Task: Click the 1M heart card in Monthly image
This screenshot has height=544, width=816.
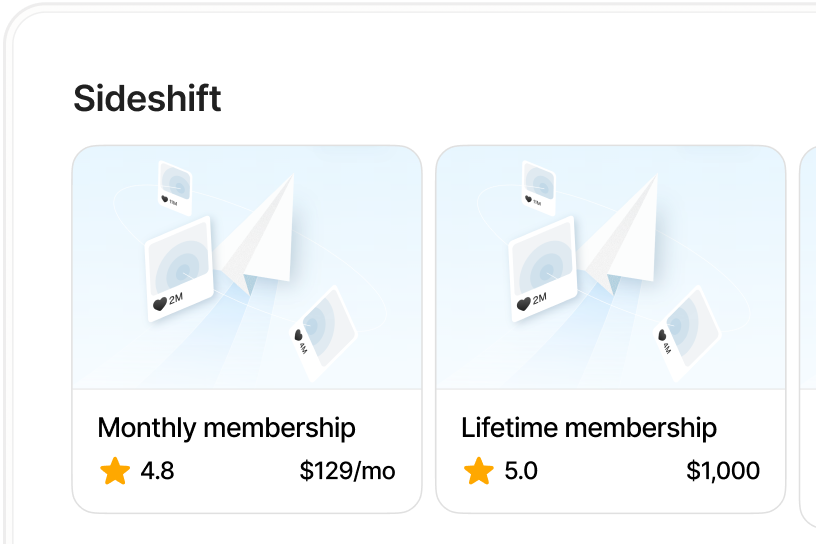Action: (x=175, y=187)
